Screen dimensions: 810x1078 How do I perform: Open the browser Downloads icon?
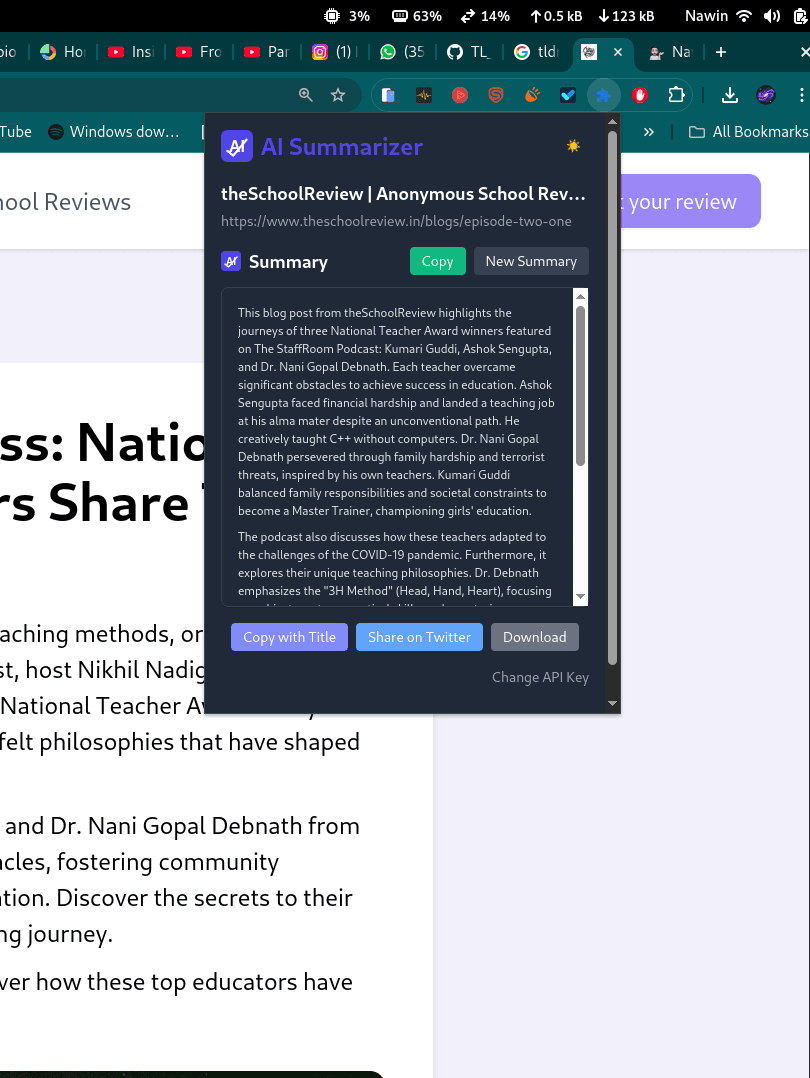click(x=730, y=95)
